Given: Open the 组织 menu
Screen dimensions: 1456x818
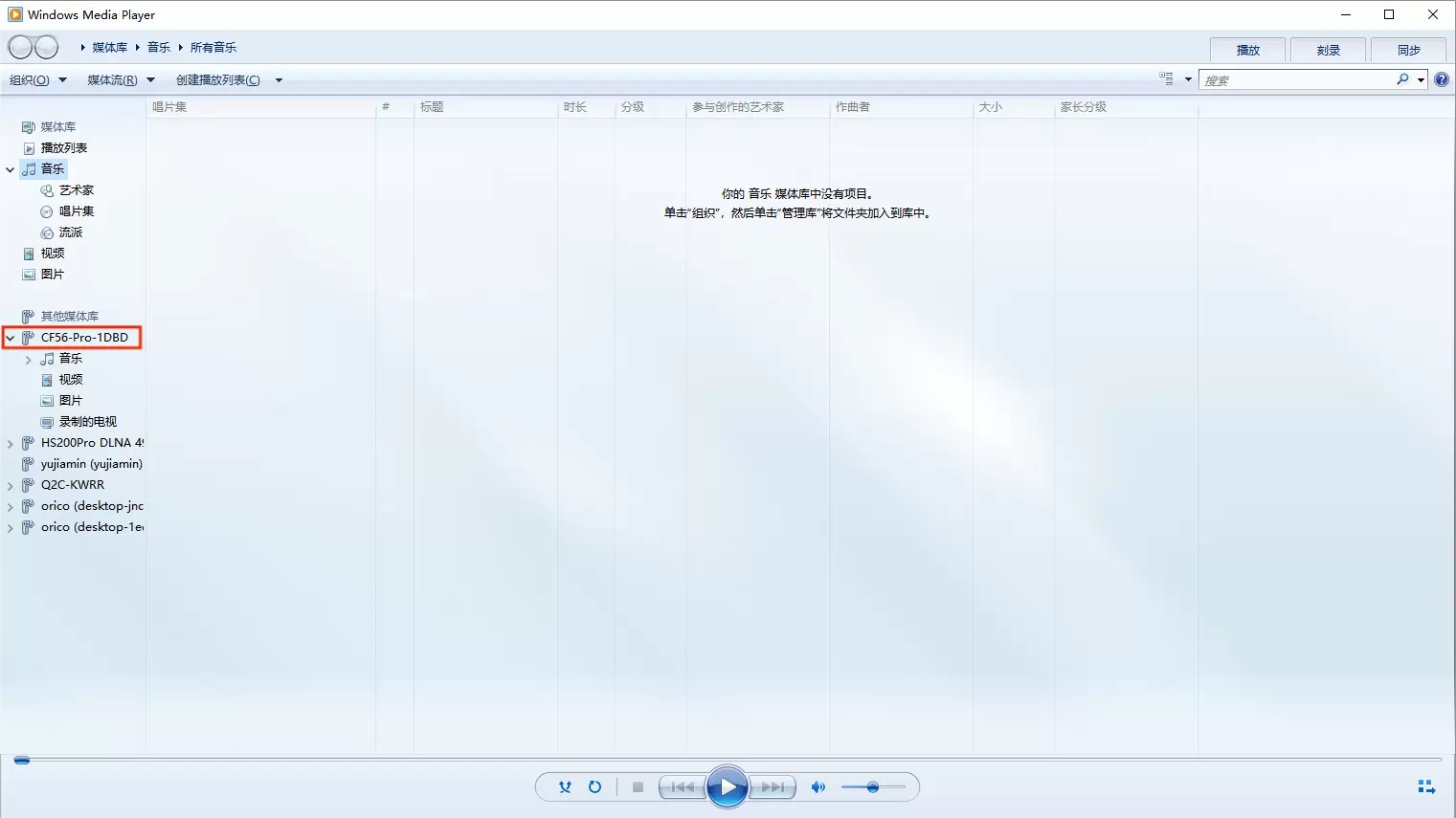Looking at the screenshot, I should pyautogui.click(x=37, y=80).
